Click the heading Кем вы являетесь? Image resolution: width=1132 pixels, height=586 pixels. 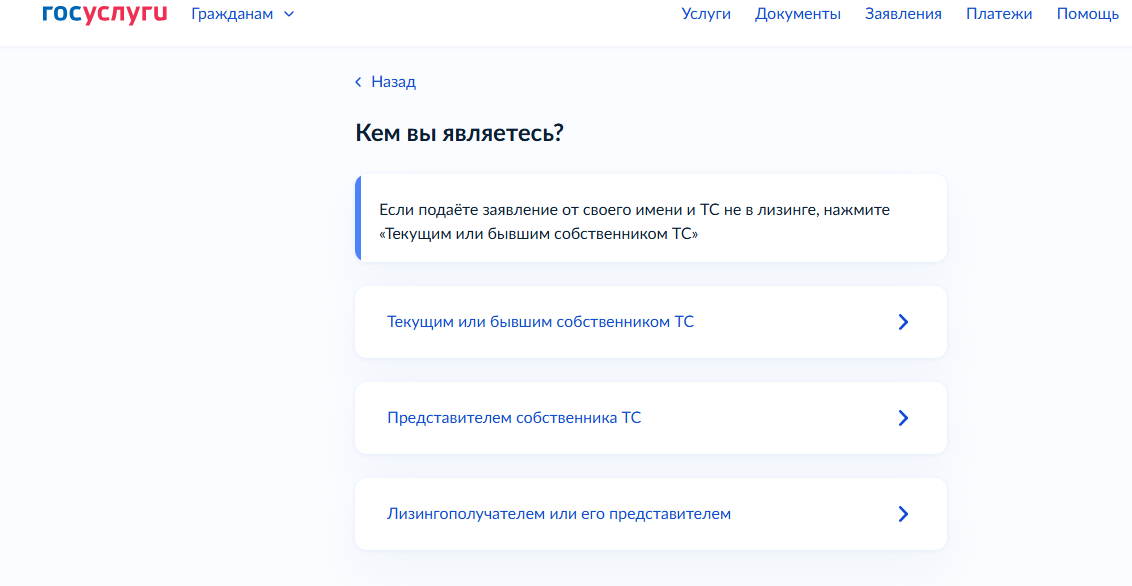pyautogui.click(x=459, y=134)
